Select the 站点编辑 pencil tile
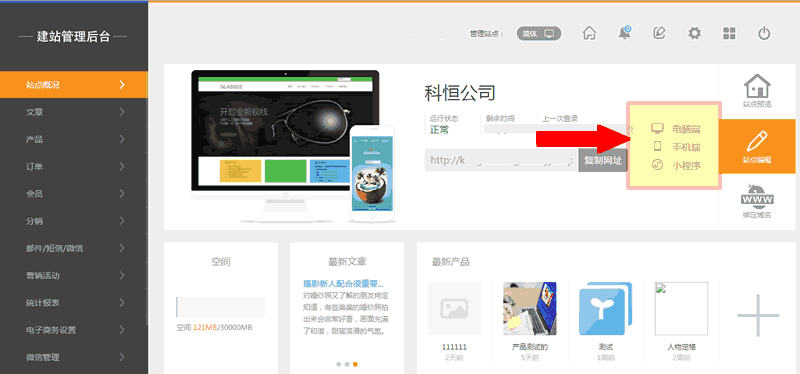This screenshot has height=374, width=800. (x=757, y=146)
